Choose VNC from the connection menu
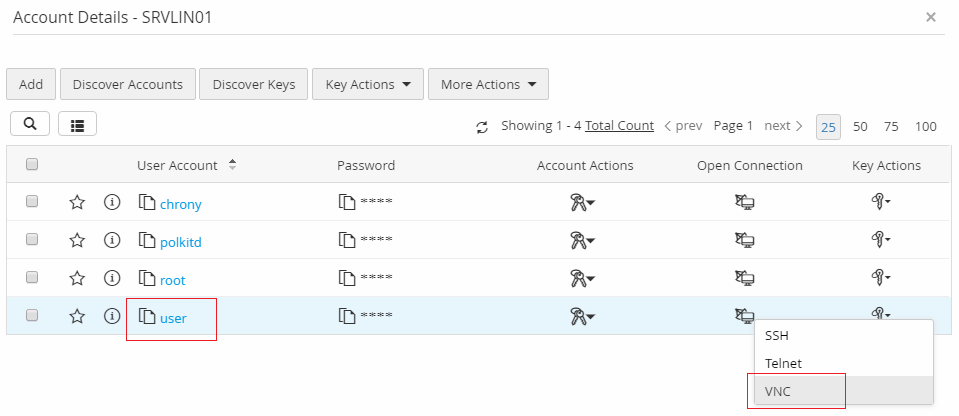Viewport: 959px width, 416px height. (778, 391)
